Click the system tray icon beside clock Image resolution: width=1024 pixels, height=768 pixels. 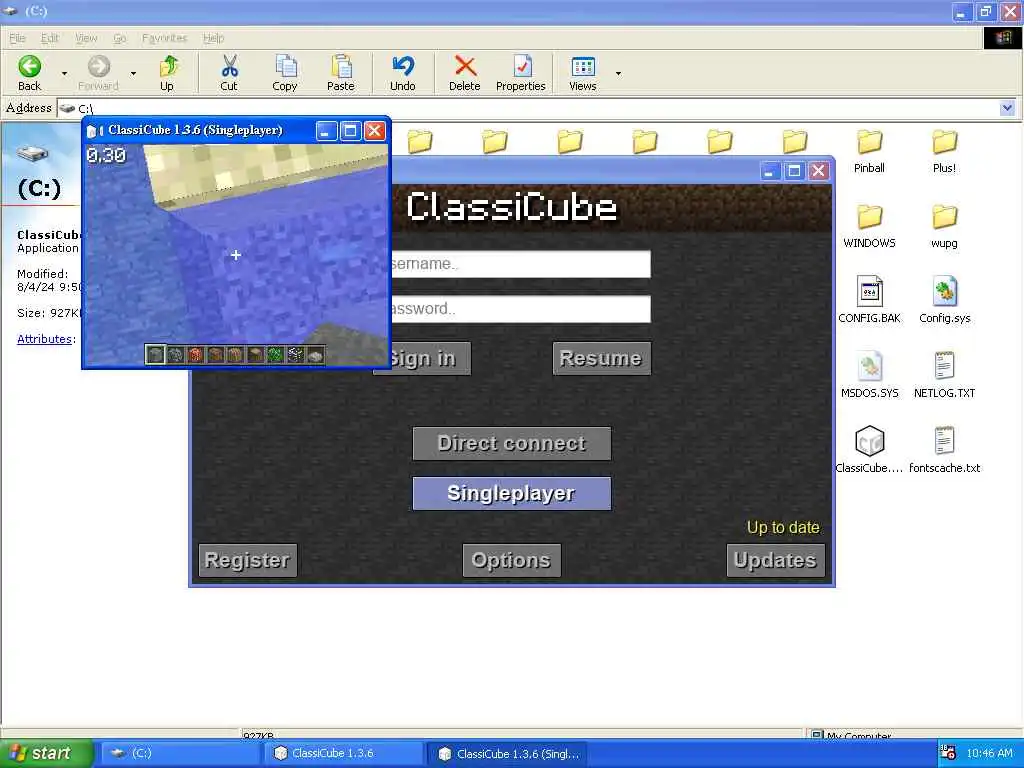click(x=948, y=753)
